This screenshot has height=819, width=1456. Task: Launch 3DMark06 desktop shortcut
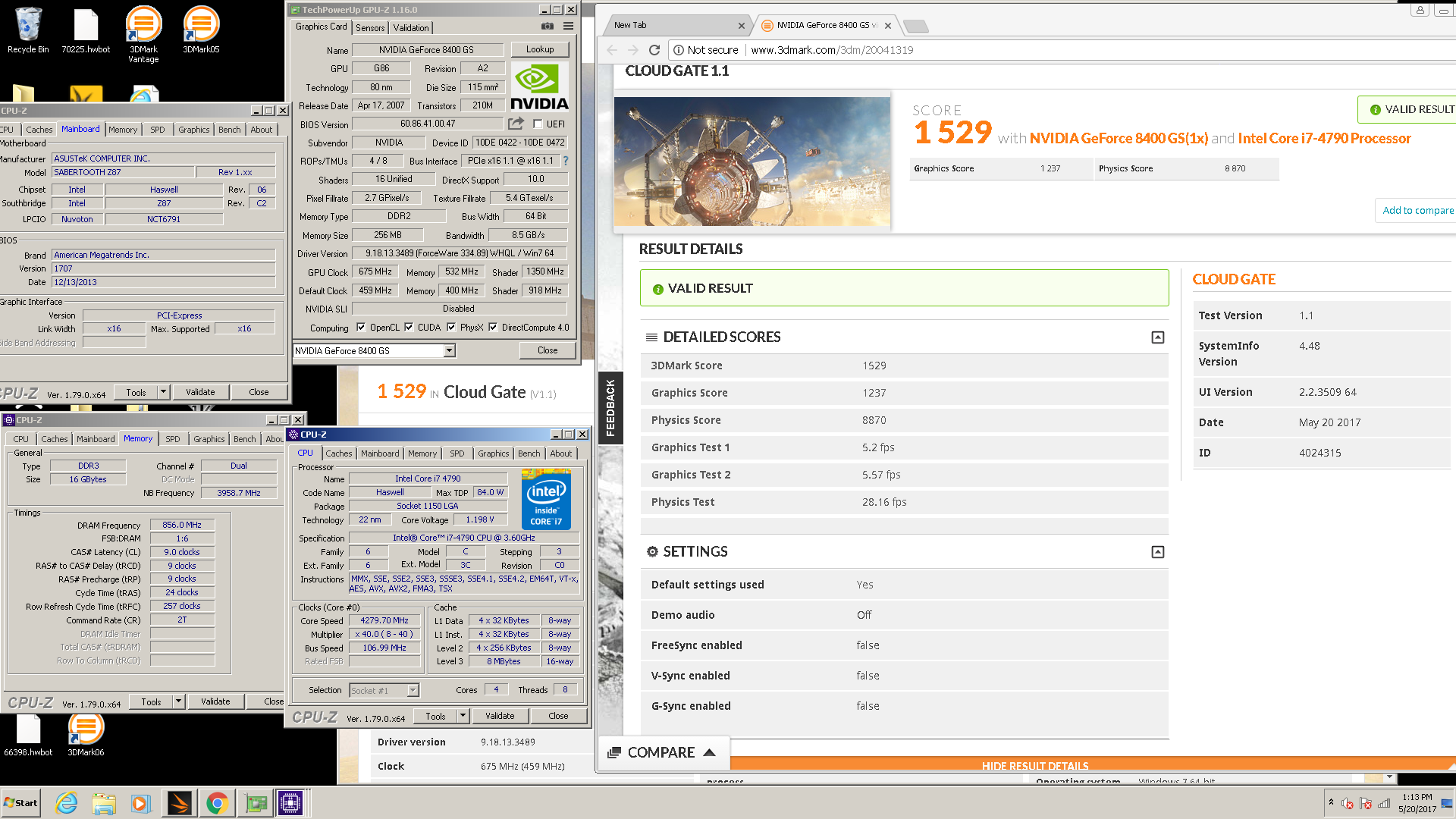(x=86, y=734)
